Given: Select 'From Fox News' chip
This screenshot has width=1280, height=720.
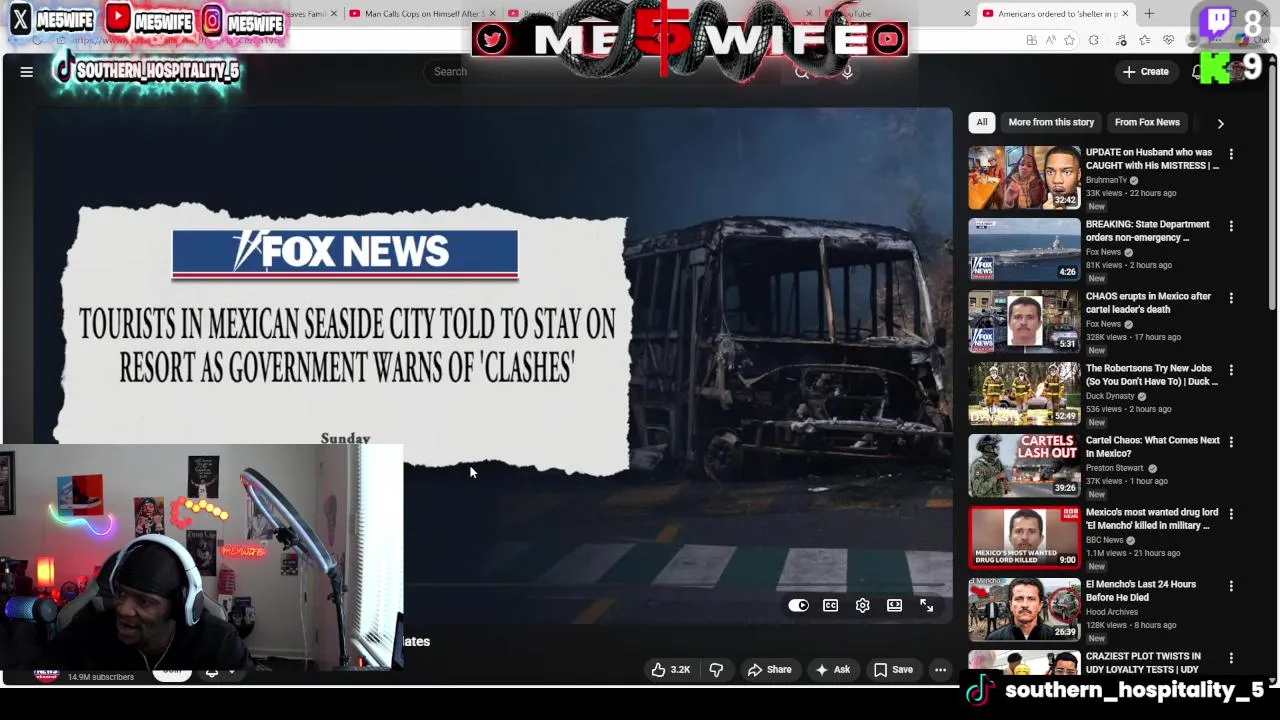Looking at the screenshot, I should point(1147,122).
